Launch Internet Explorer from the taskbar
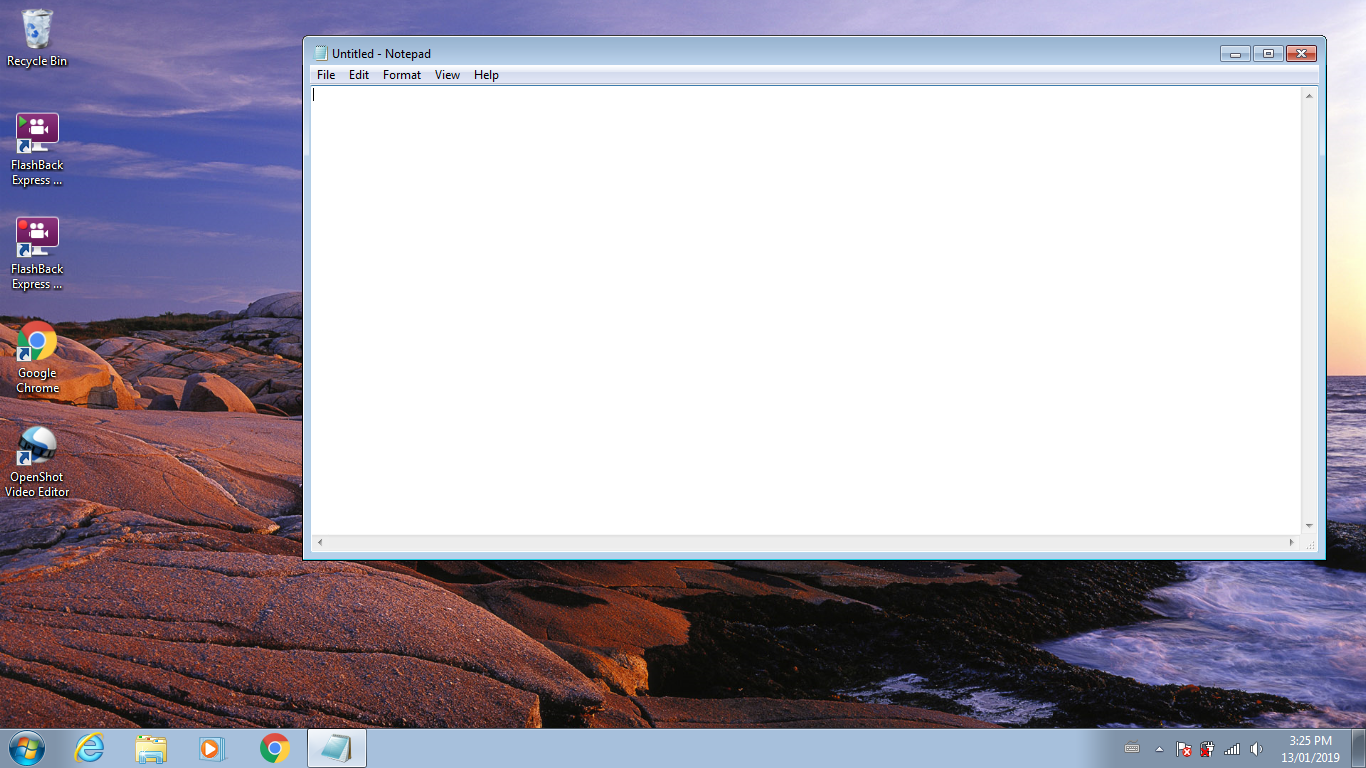The width and height of the screenshot is (1366, 768). coord(89,747)
